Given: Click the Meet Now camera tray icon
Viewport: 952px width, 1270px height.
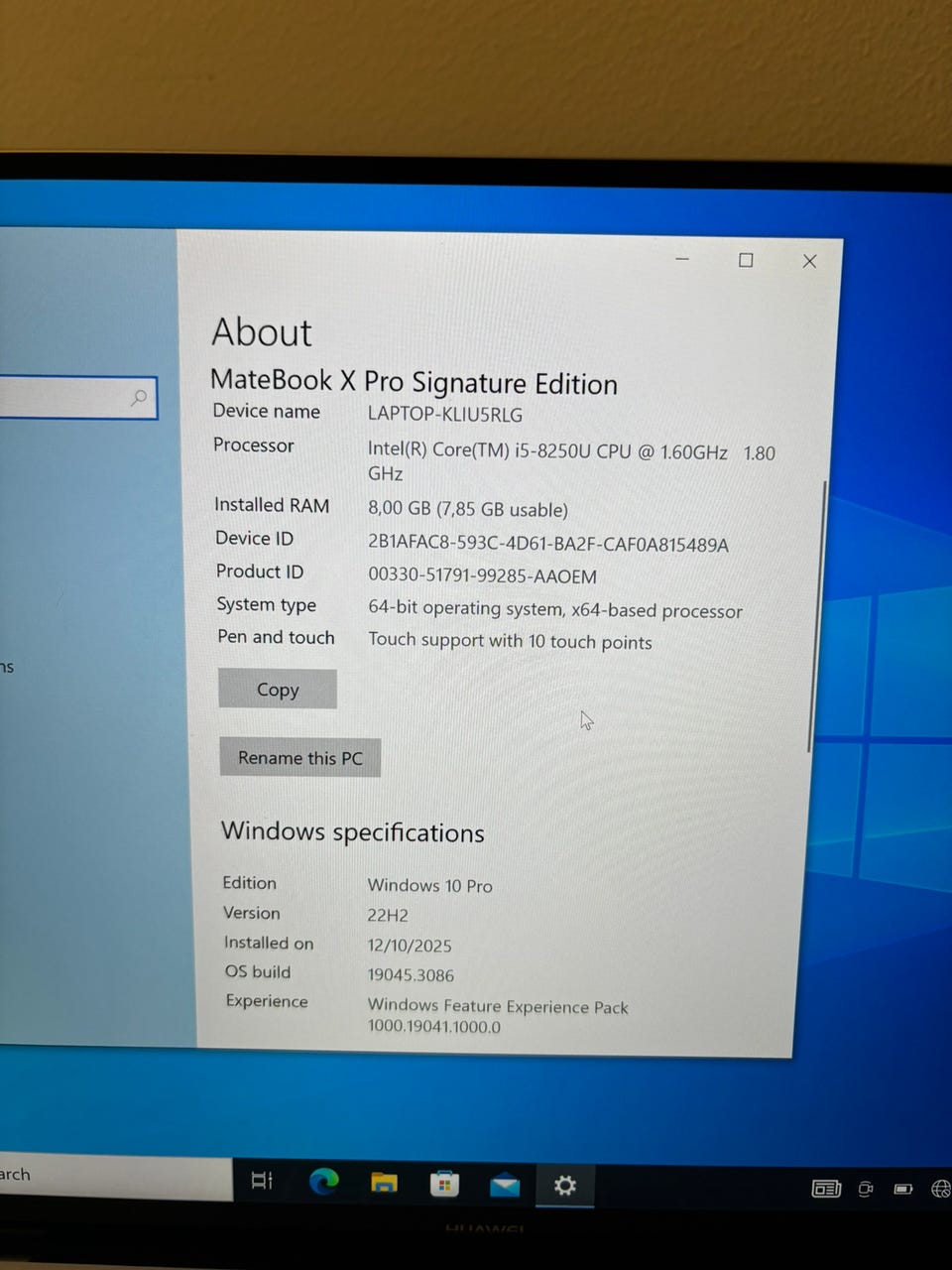Looking at the screenshot, I should pos(866,1189).
